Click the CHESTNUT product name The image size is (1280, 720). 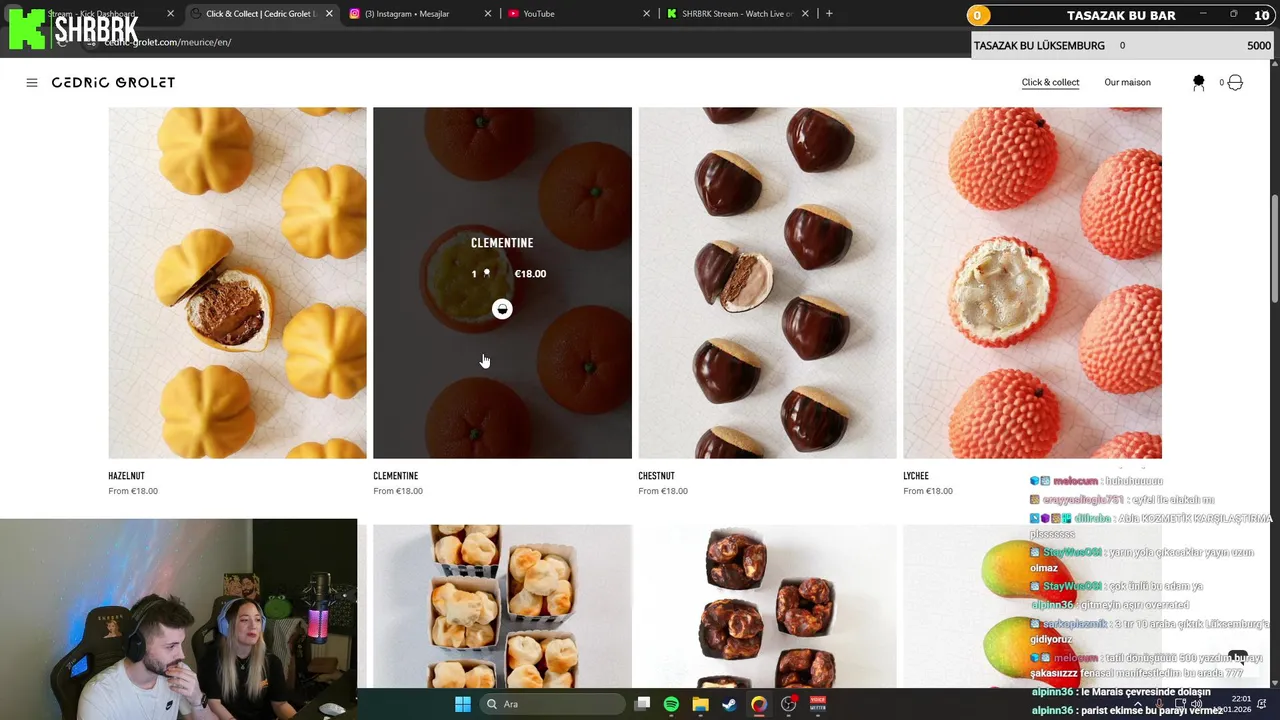tap(656, 476)
